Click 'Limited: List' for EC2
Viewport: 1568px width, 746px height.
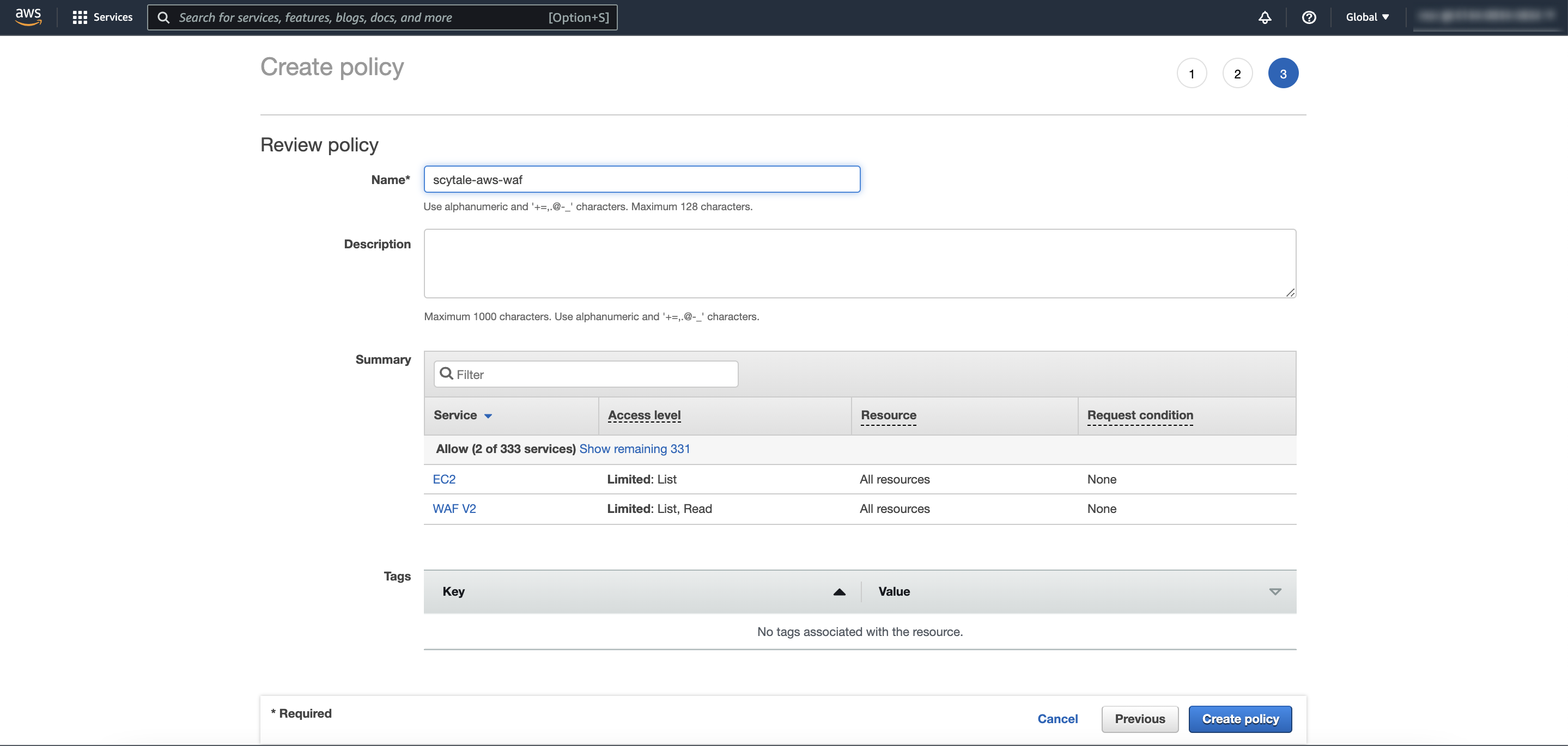pos(642,479)
